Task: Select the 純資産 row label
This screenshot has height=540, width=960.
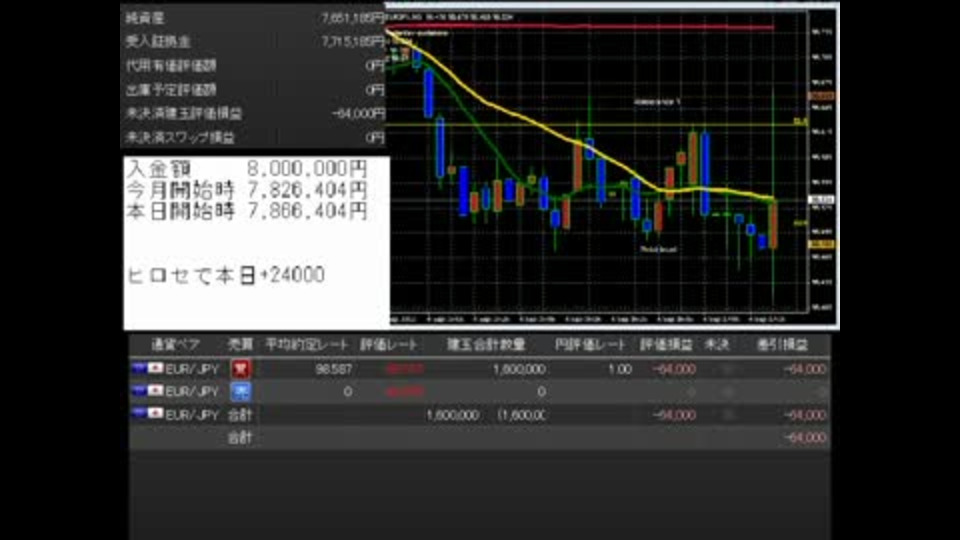Action: point(145,18)
